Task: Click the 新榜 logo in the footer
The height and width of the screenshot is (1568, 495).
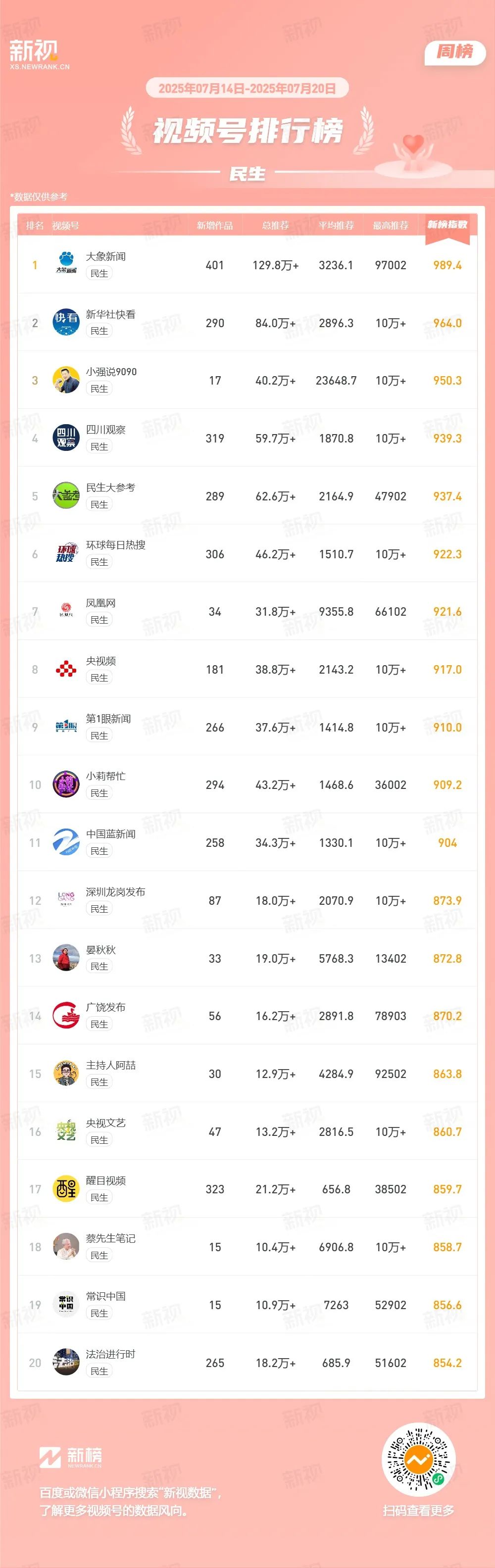Action: (71, 1457)
